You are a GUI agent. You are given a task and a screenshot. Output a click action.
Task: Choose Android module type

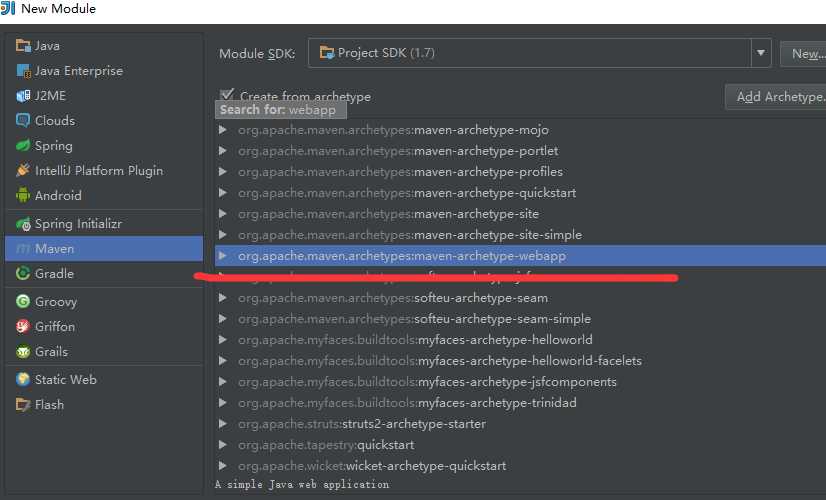[104, 195]
